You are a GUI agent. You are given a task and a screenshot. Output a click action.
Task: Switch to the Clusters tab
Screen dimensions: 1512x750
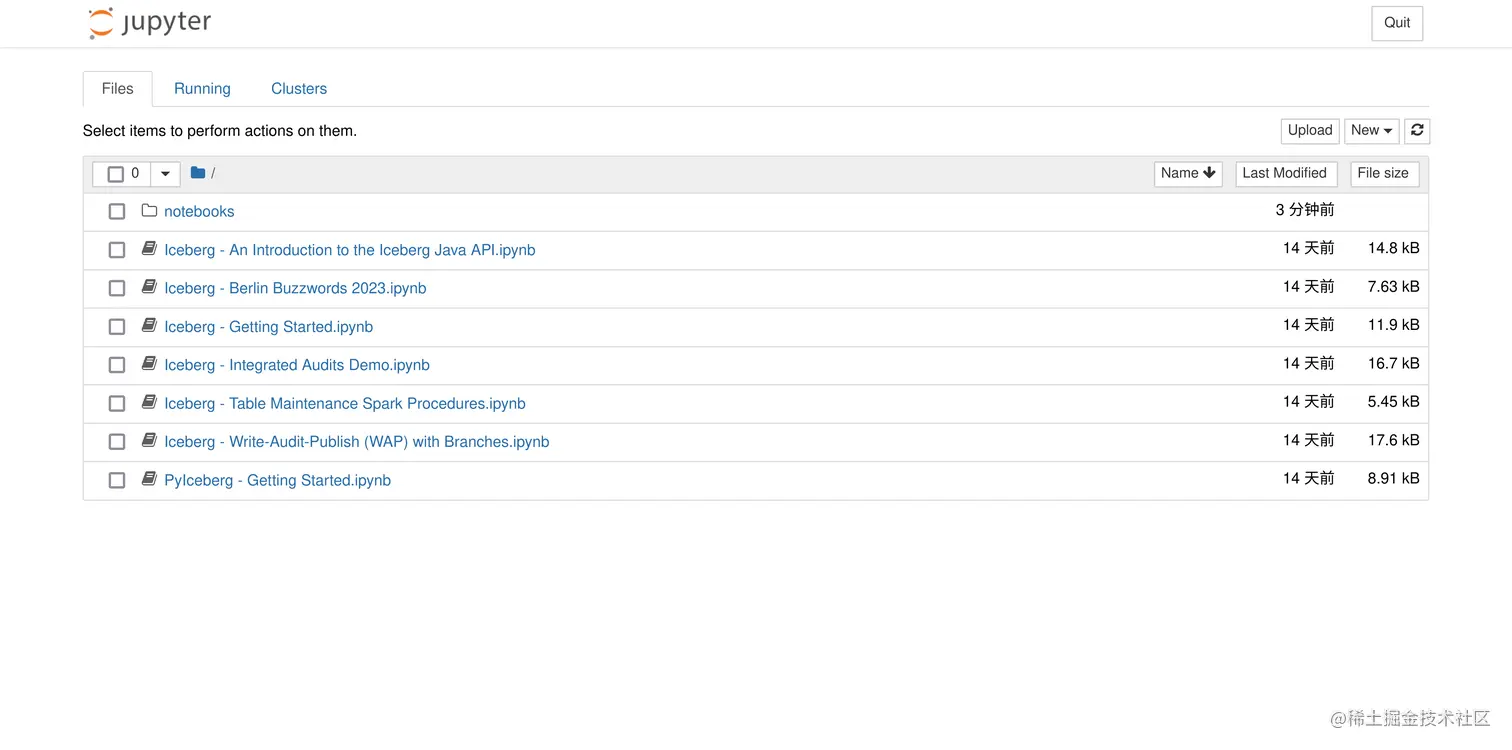tap(299, 88)
